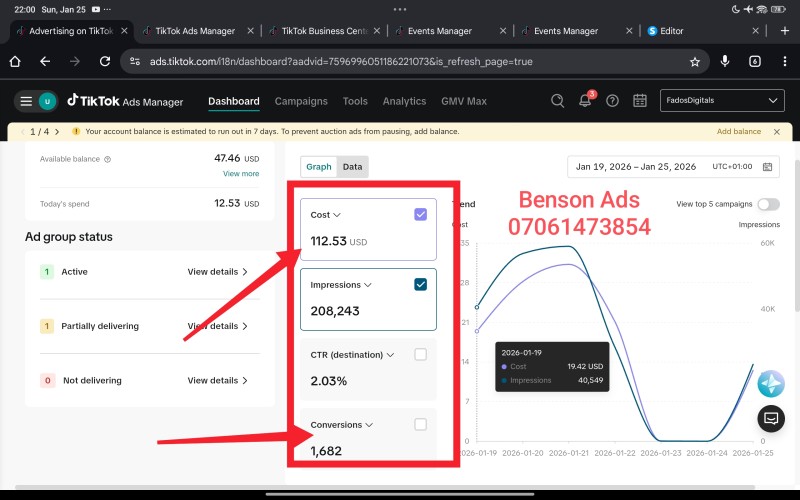Check the Conversions metric checkbox
Image resolution: width=800 pixels, height=500 pixels.
point(420,424)
